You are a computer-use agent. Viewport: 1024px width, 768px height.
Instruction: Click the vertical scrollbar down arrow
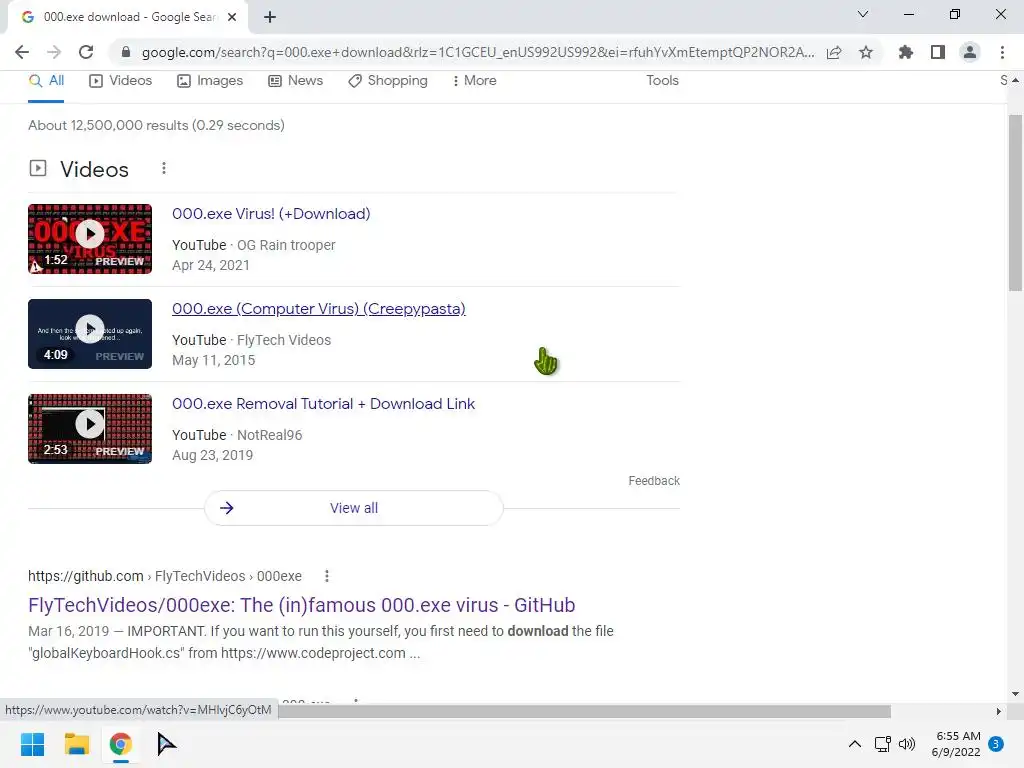click(1015, 694)
